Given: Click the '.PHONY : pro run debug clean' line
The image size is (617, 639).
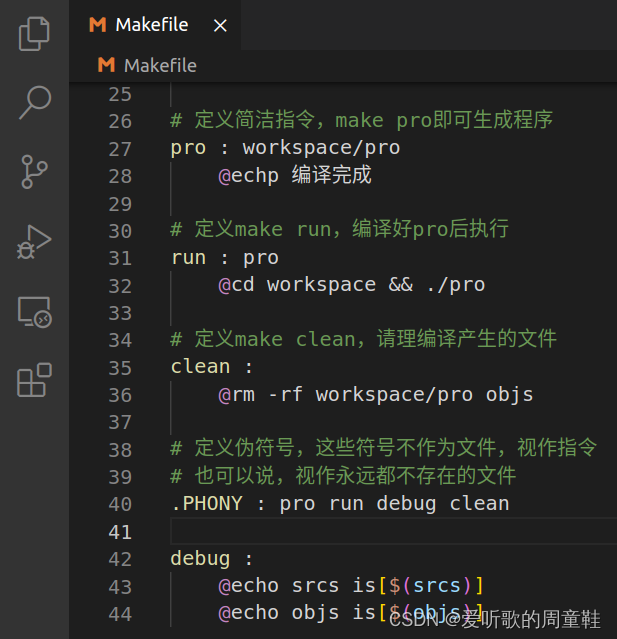Looking at the screenshot, I should [340, 504].
